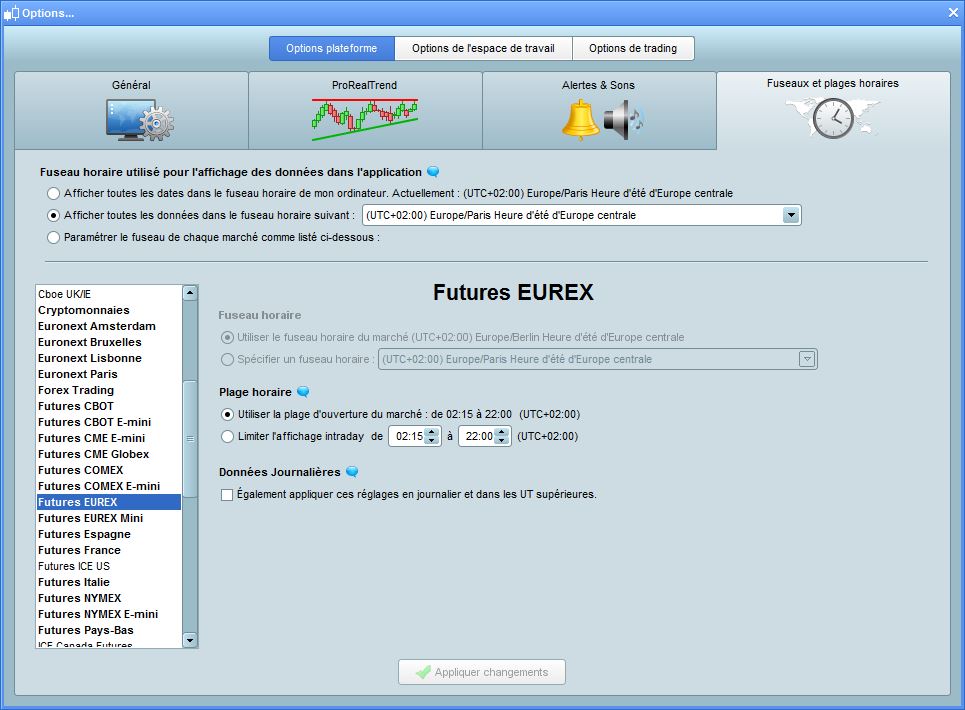Select 'Limiter l'affichage intraday' radio

227,436
